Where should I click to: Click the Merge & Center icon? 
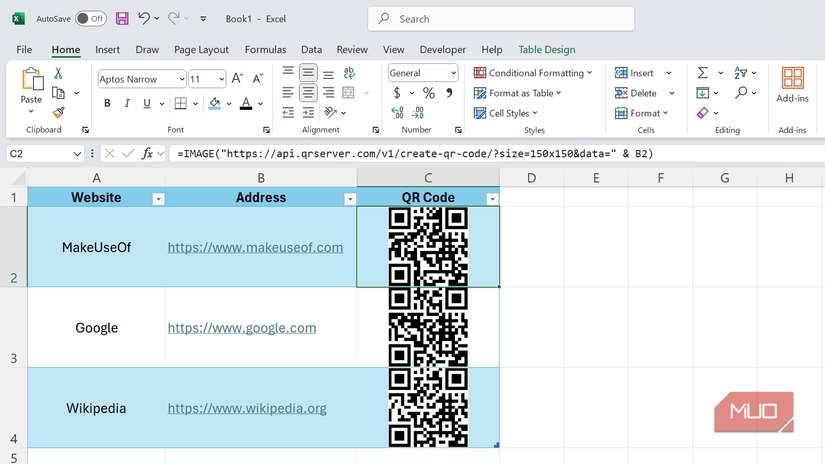coord(348,93)
